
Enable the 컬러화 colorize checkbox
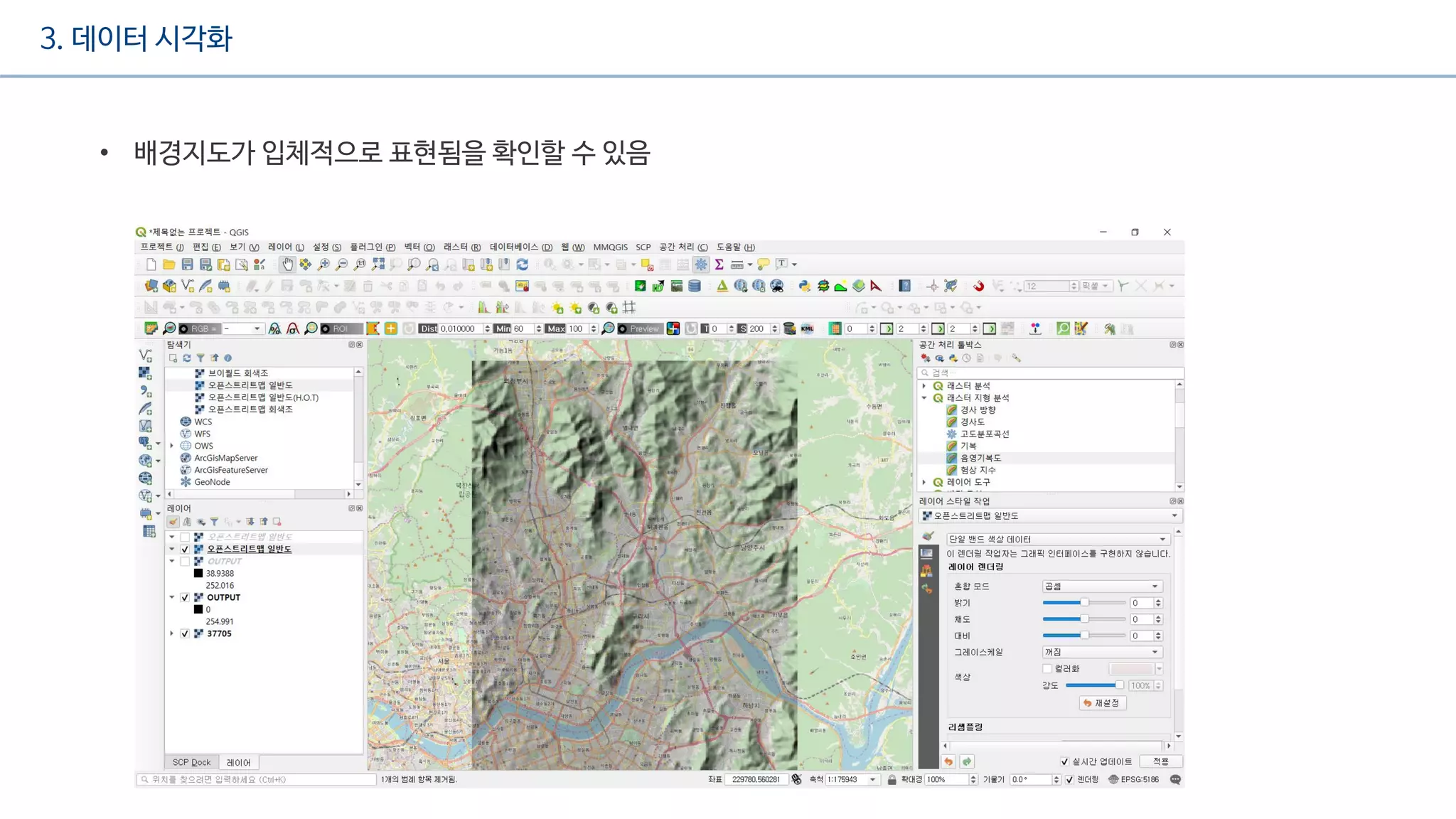click(1047, 669)
